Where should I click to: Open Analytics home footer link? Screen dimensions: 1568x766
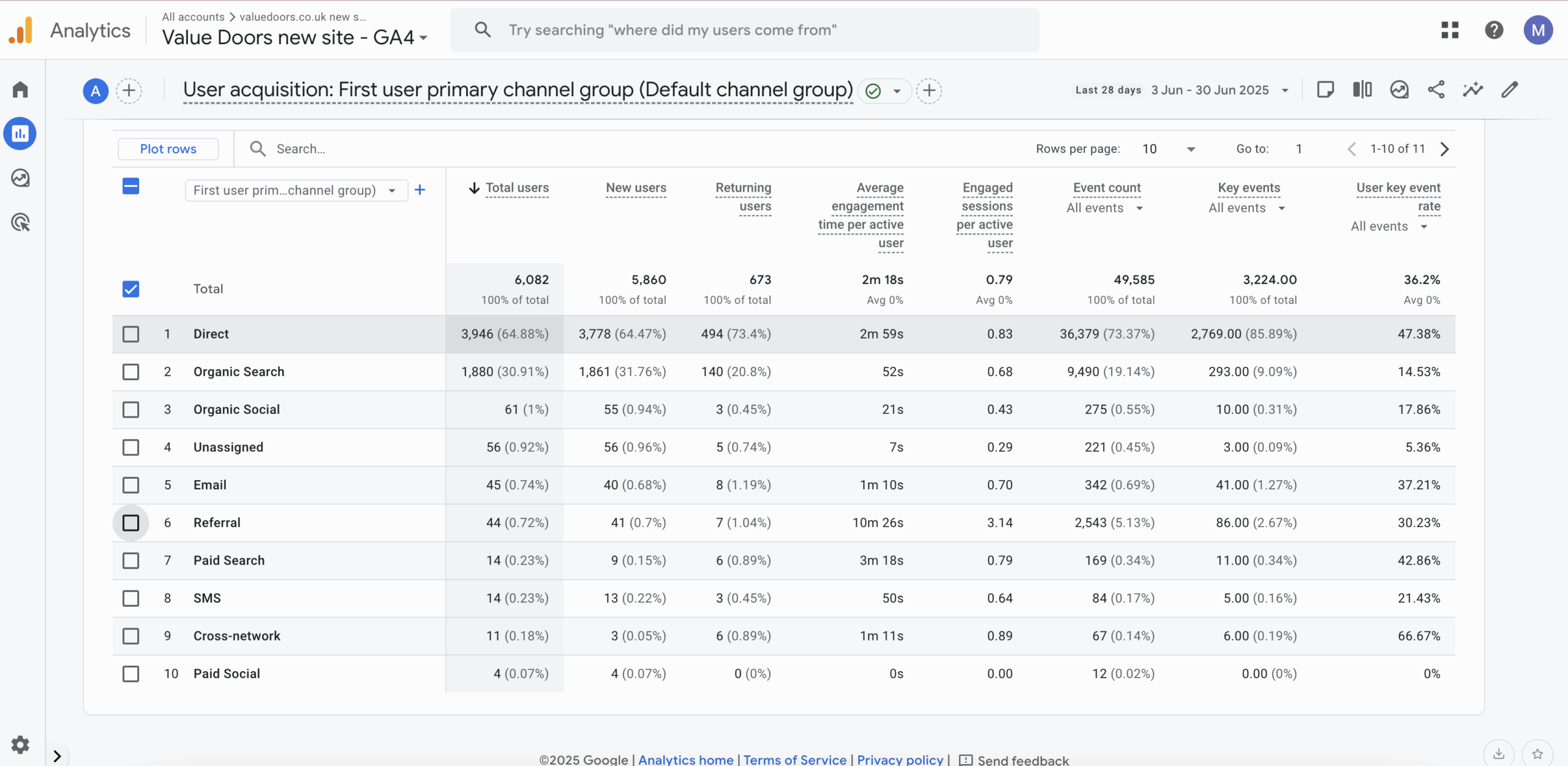[x=685, y=759]
